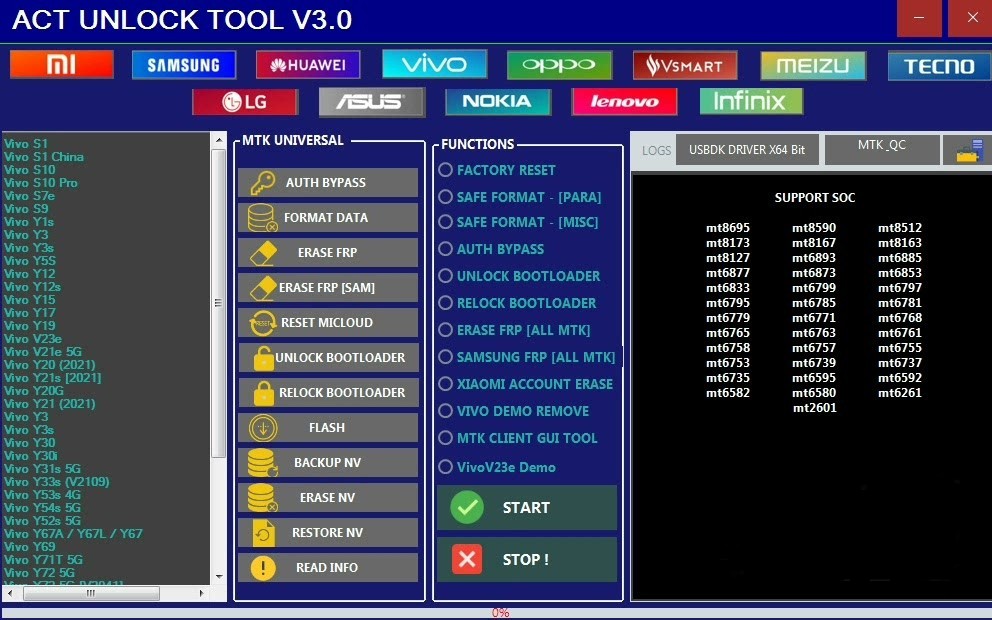Click the exclamation icon on Read Info

pyautogui.click(x=263, y=568)
